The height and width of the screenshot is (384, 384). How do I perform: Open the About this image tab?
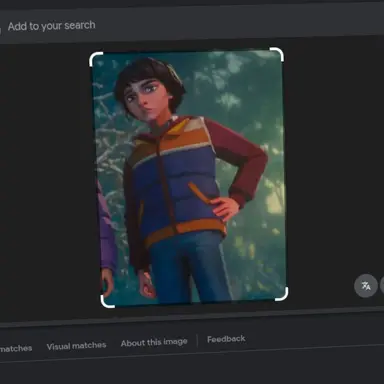pyautogui.click(x=154, y=343)
